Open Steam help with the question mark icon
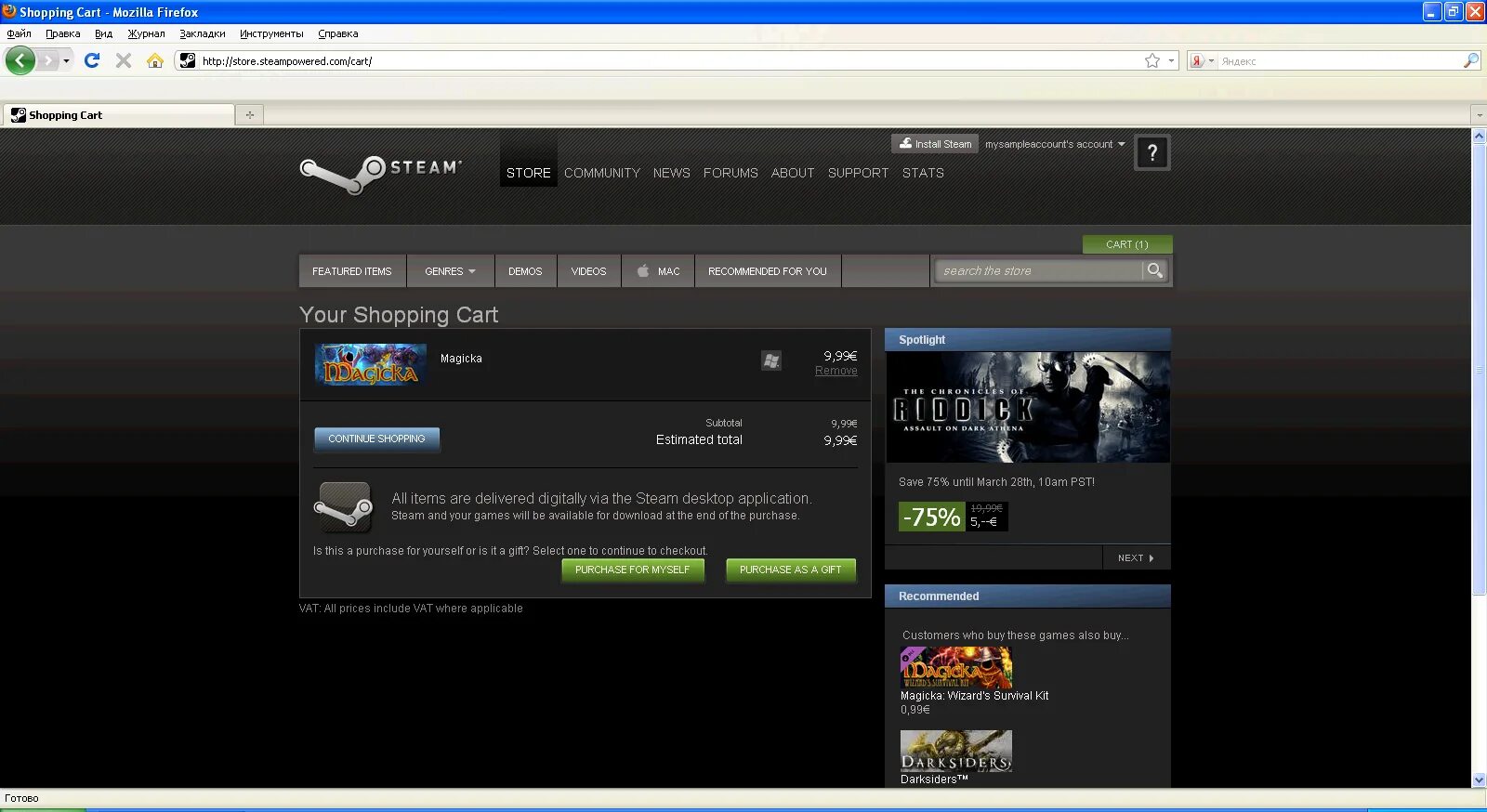This screenshot has width=1487, height=812. [x=1152, y=153]
